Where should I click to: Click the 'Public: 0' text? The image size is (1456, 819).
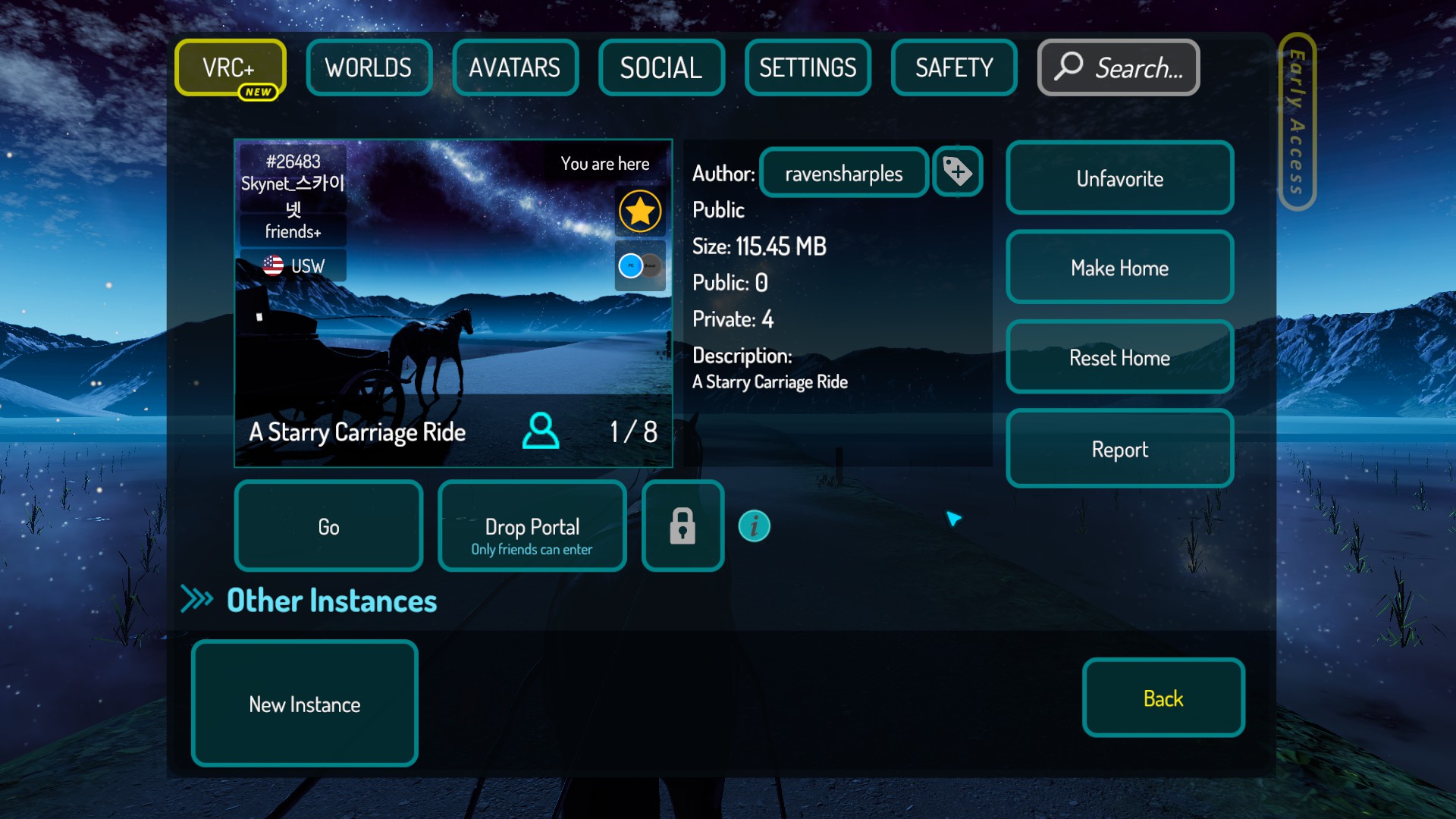pos(730,283)
